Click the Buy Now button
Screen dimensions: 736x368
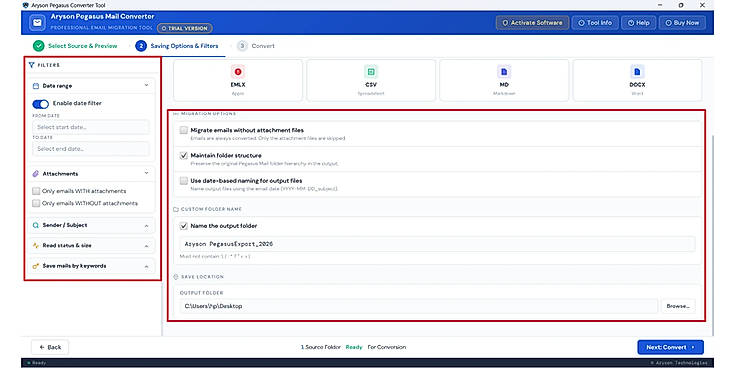point(682,23)
